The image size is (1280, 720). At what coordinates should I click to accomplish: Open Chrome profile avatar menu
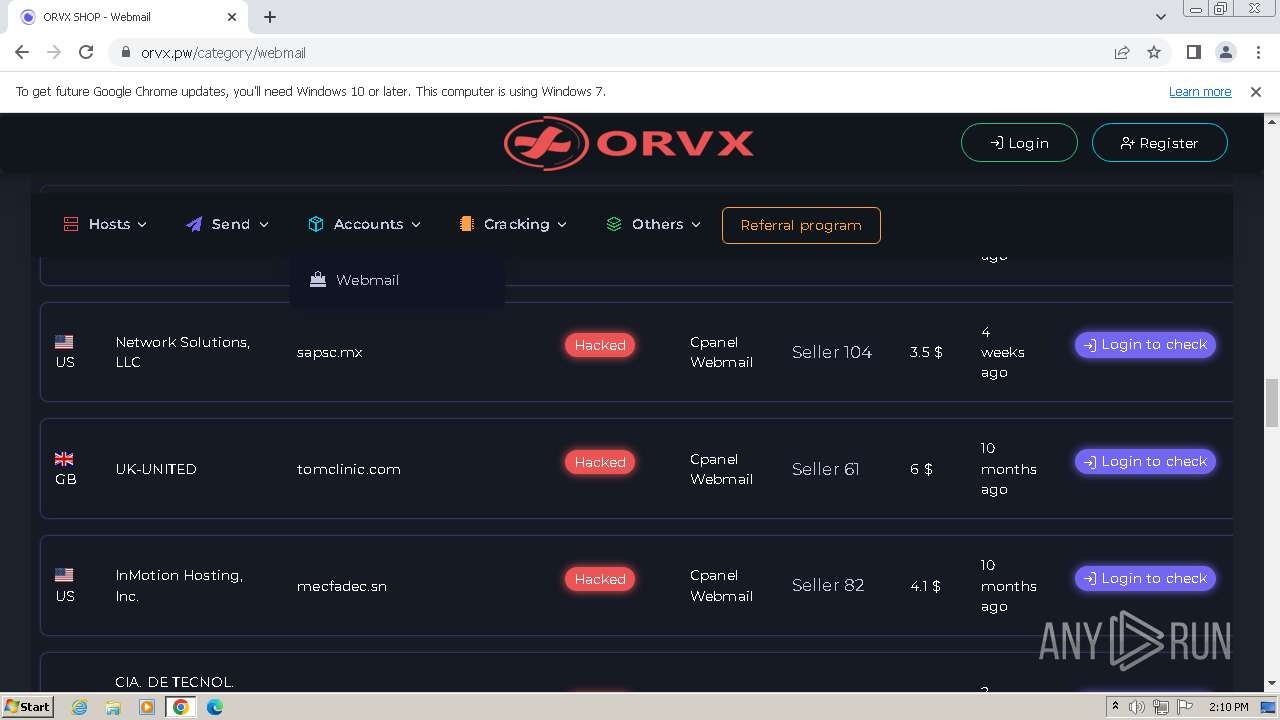click(1226, 52)
